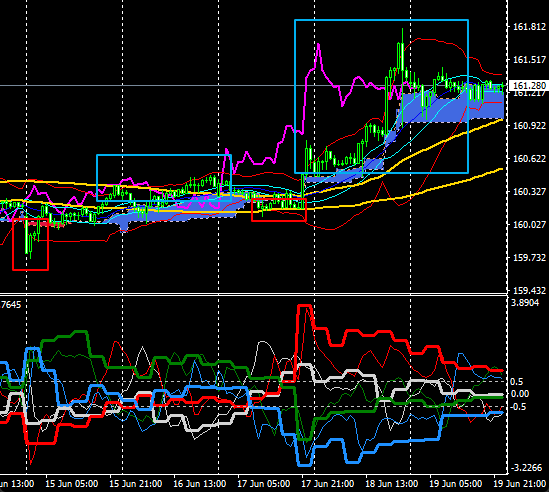Click the 161.812 price axis label
The height and width of the screenshot is (492, 549).
(529, 27)
